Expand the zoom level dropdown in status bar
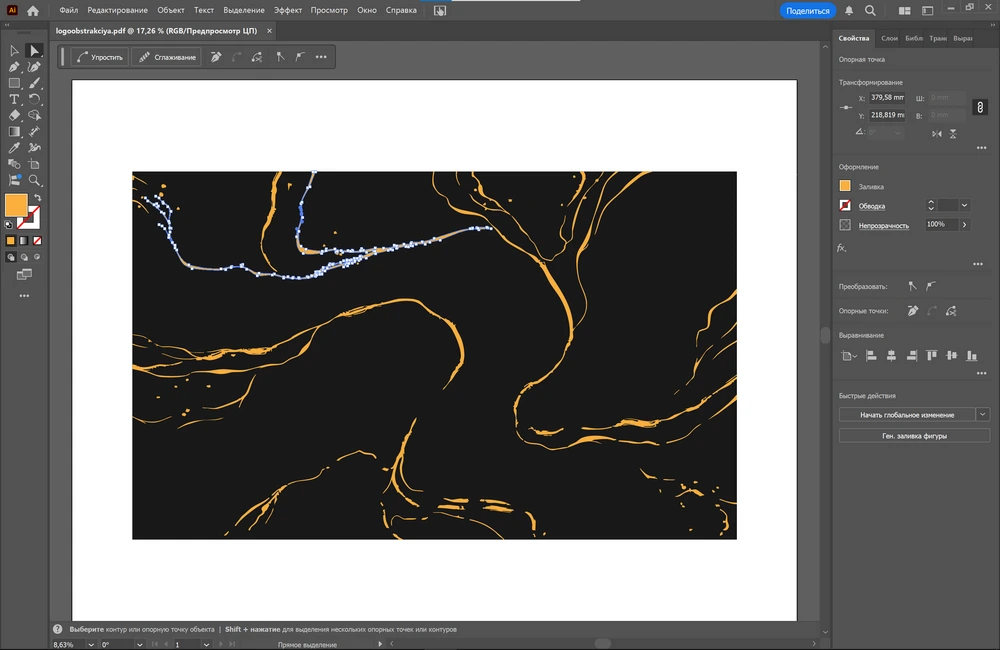Screen dimensions: 1000x650 91,645
